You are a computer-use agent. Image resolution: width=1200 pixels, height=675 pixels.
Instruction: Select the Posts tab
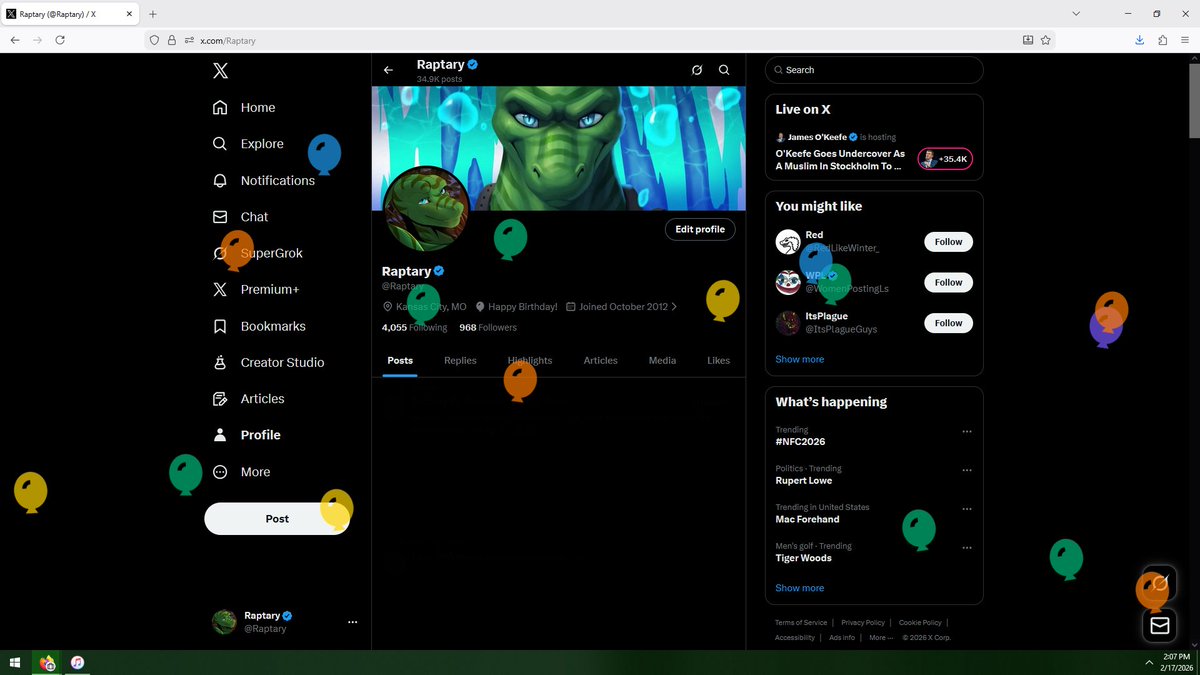click(400, 360)
